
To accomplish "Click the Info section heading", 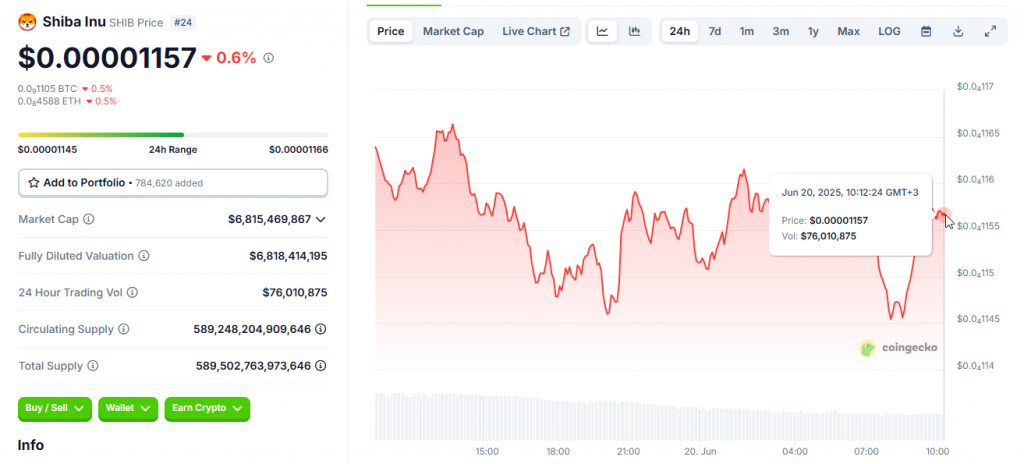I will click(x=30, y=445).
